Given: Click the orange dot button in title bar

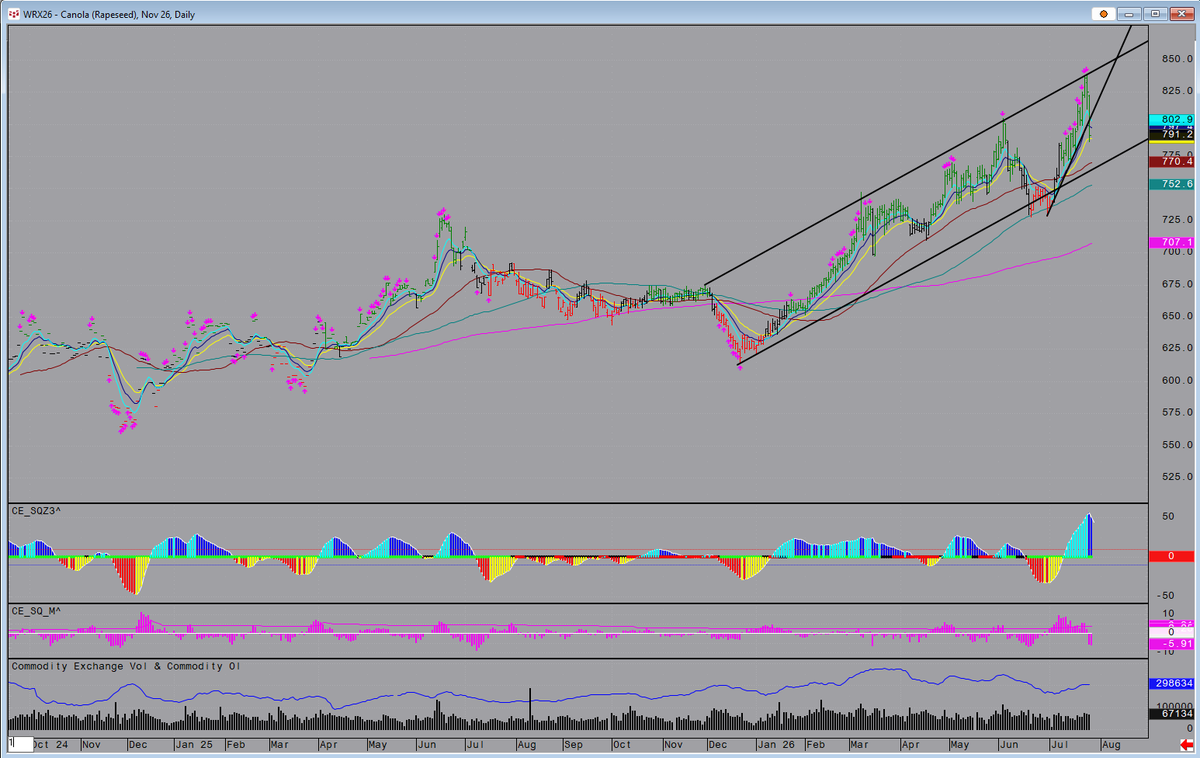Looking at the screenshot, I should coord(1103,14).
